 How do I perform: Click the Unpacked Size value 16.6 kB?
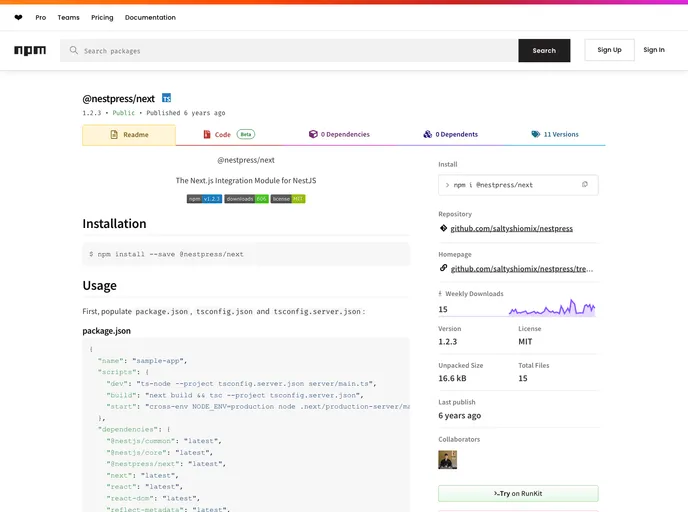[x=452, y=378]
